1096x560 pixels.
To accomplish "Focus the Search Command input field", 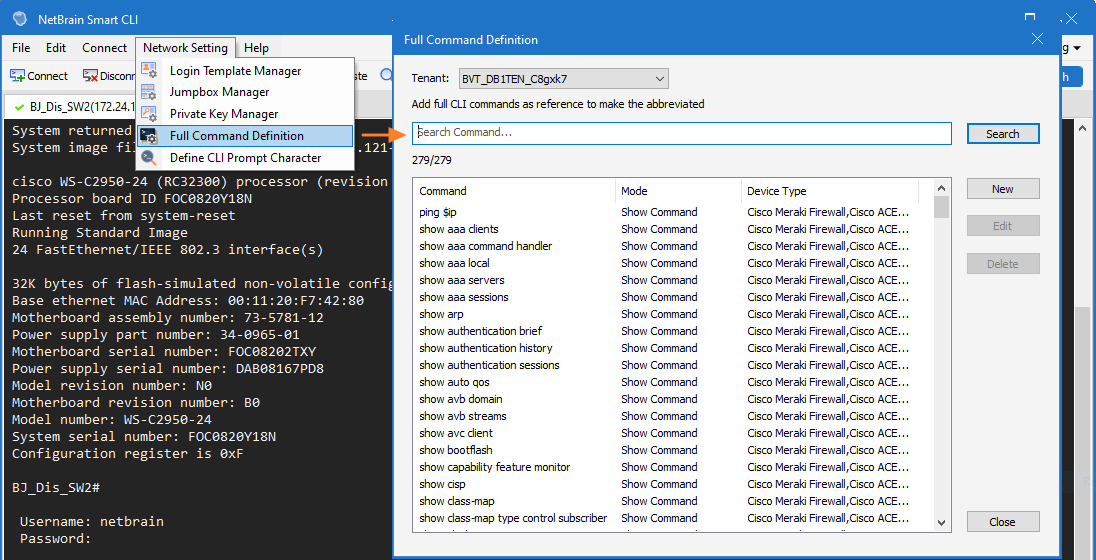I will coord(682,133).
